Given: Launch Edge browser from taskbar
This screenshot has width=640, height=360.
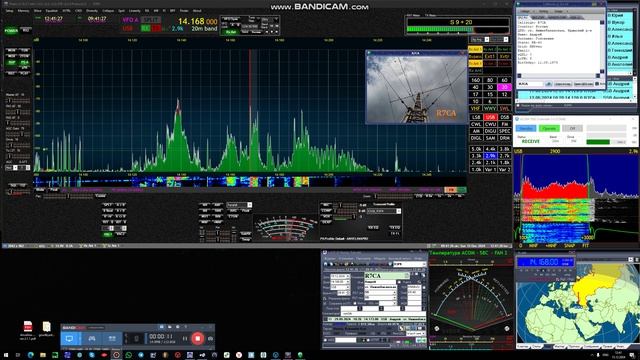Looking at the screenshot, I should click(x=31, y=355).
